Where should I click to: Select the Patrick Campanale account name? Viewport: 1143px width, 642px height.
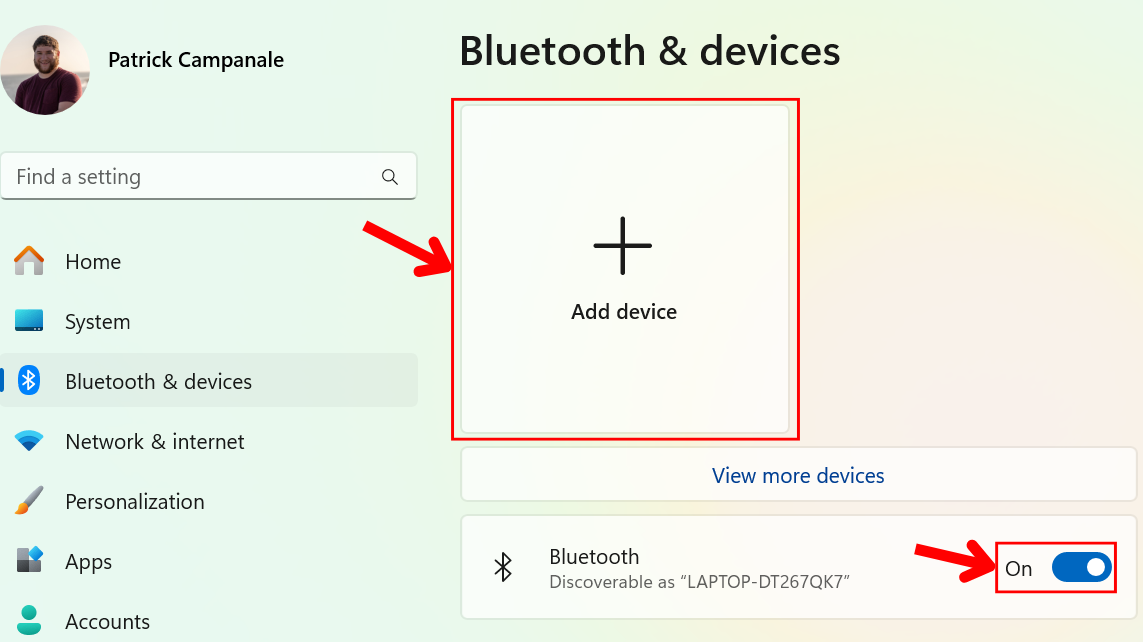(x=196, y=60)
